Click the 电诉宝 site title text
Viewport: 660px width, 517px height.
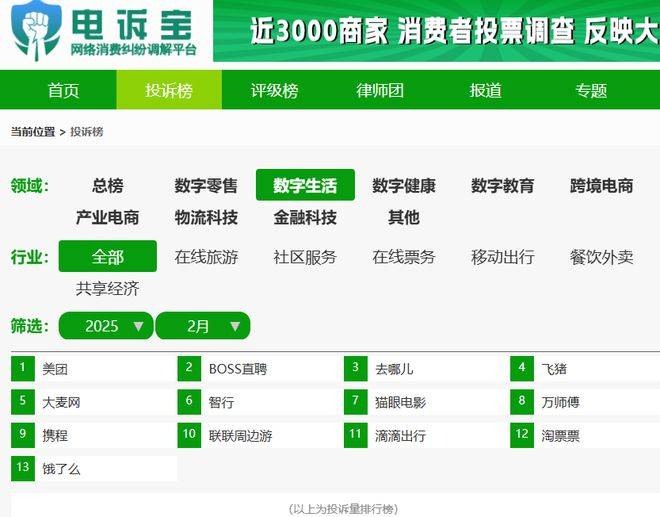[x=132, y=24]
